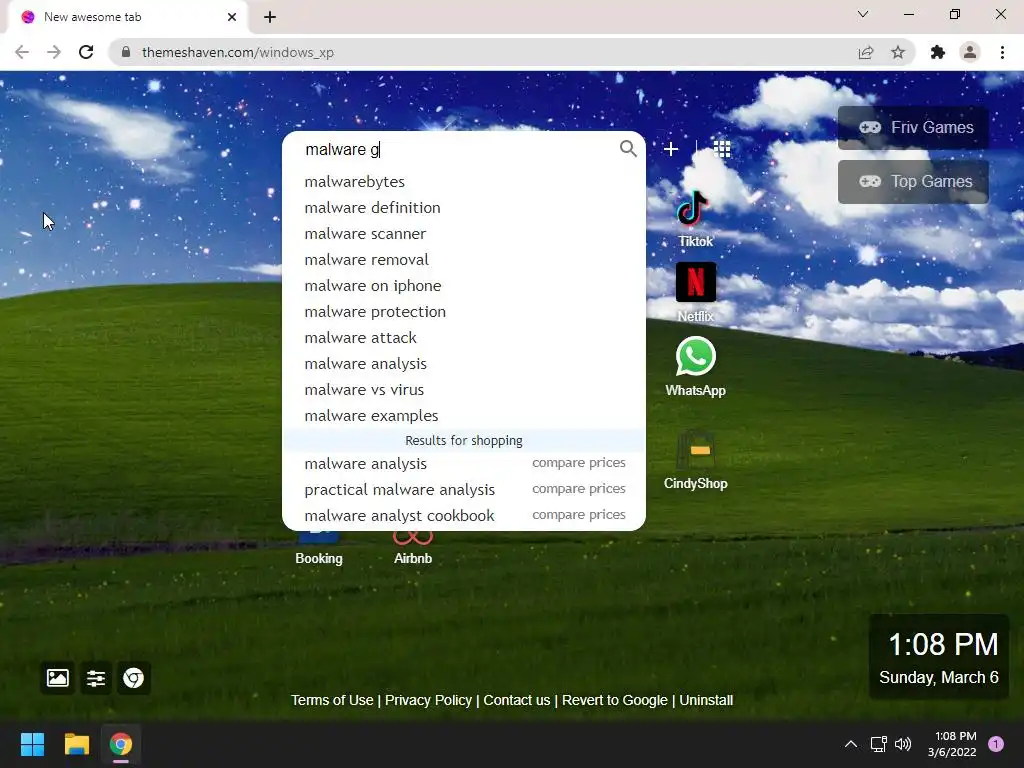Open Contact us link
Image resolution: width=1024 pixels, height=768 pixels.
(517, 700)
